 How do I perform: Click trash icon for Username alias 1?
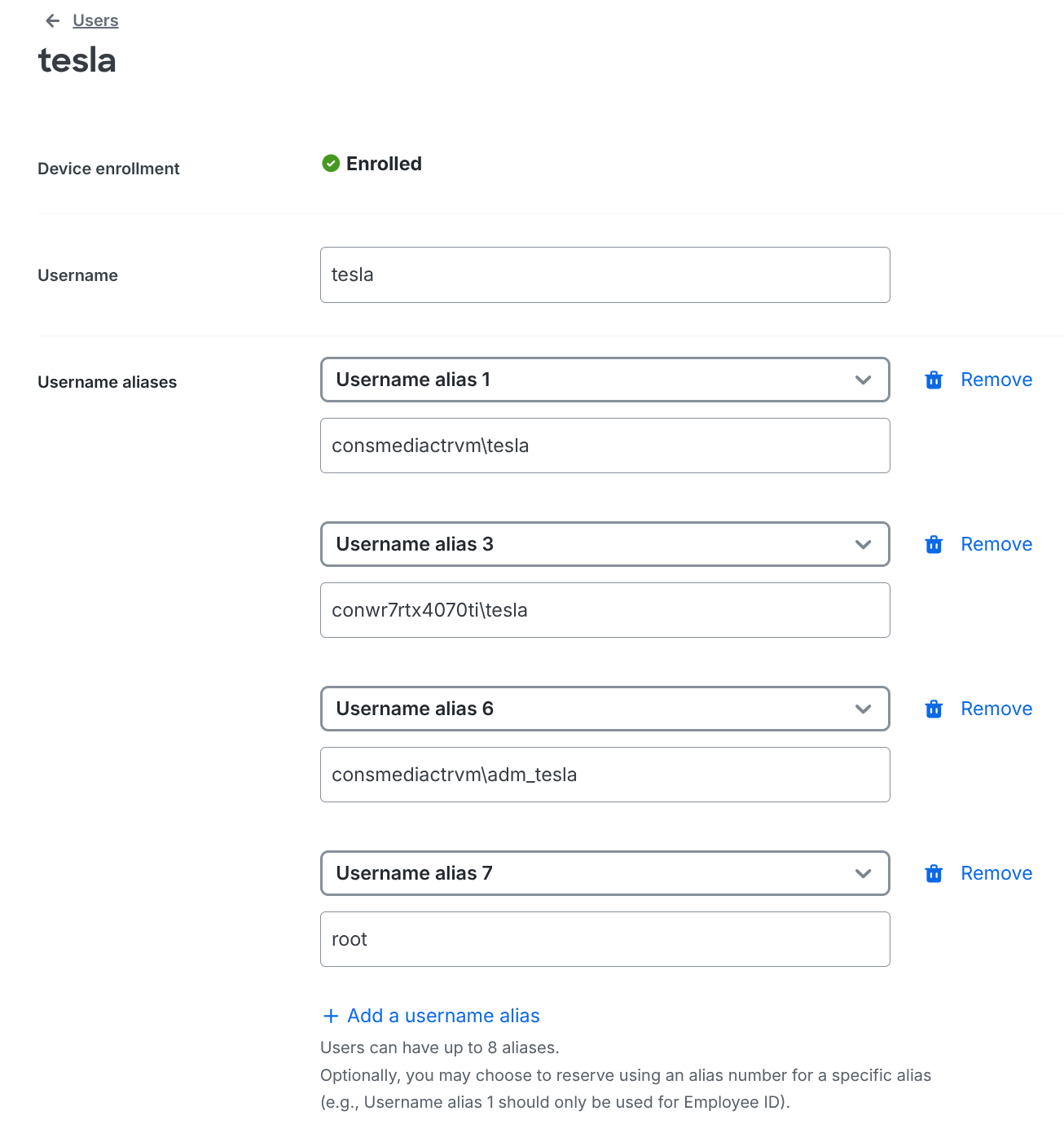[934, 380]
